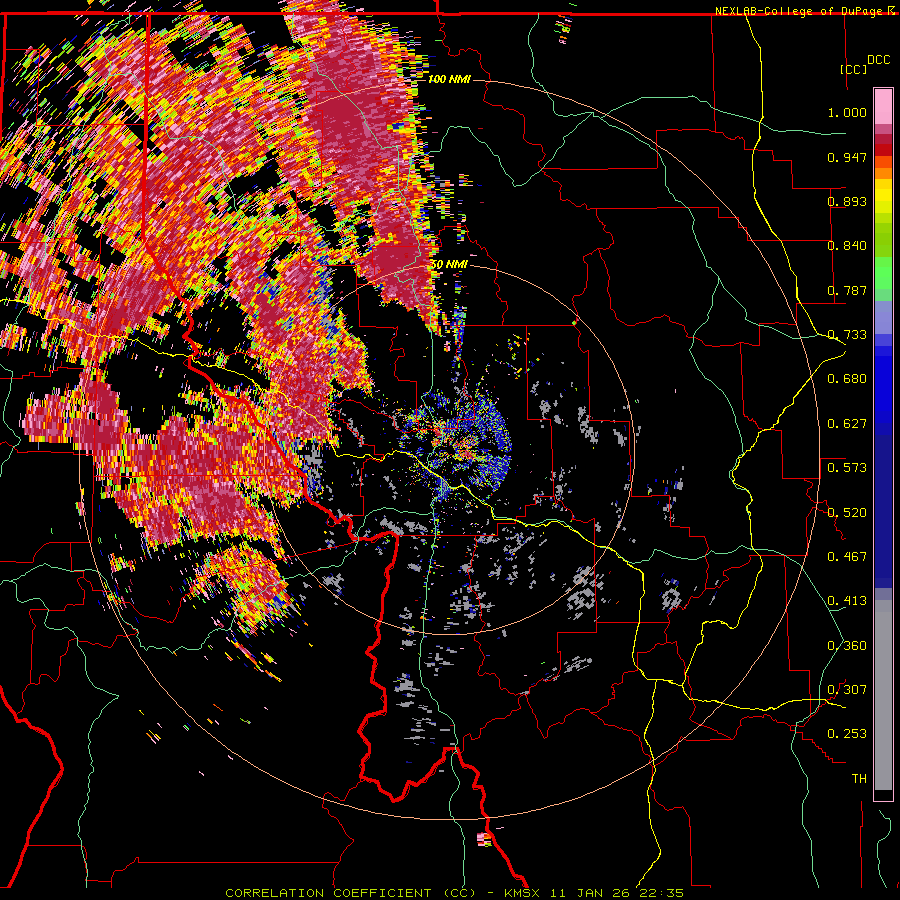Click the DCC label above the color scale
This screenshot has height=900, width=900.
(878, 60)
